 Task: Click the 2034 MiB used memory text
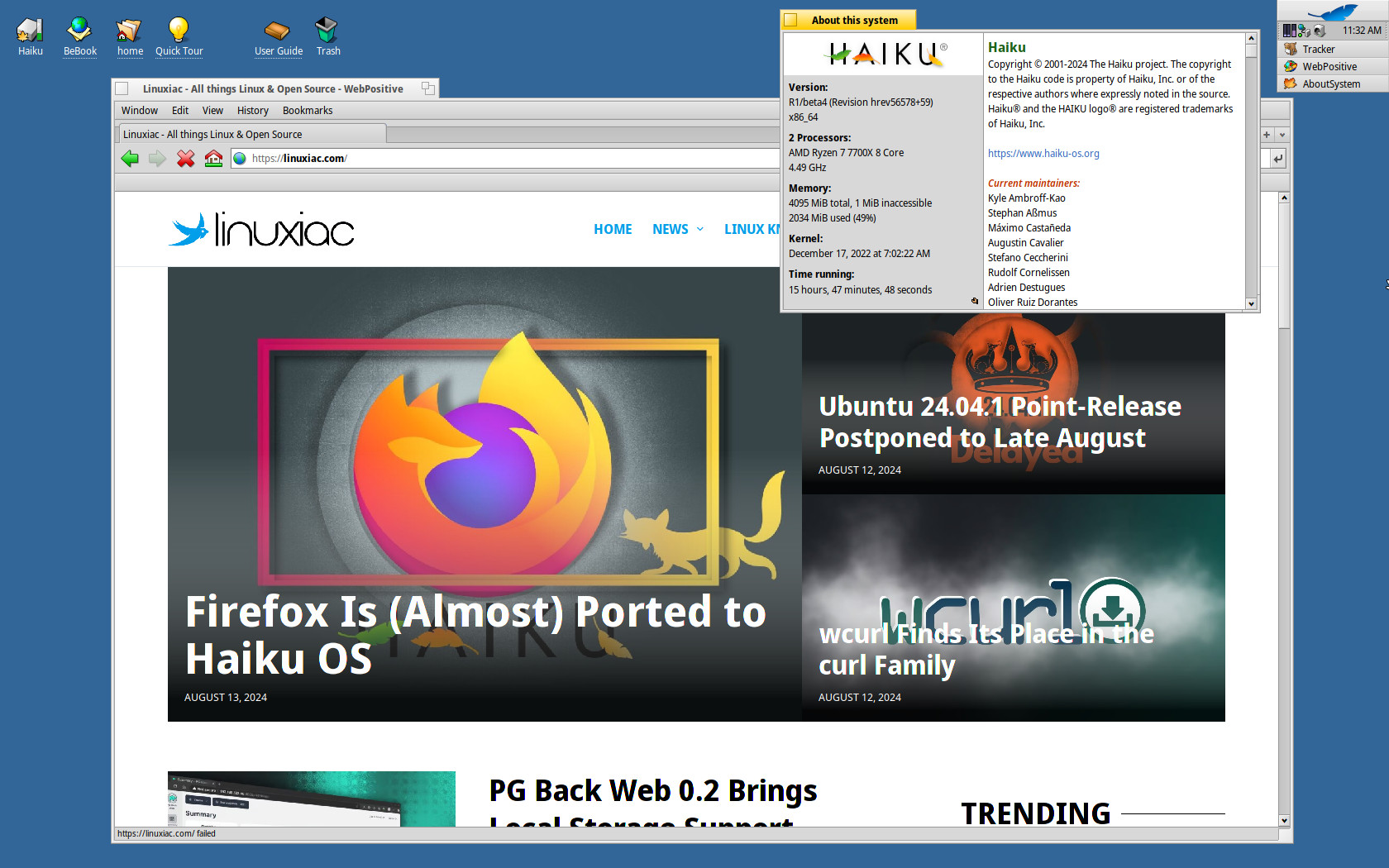pos(832,218)
